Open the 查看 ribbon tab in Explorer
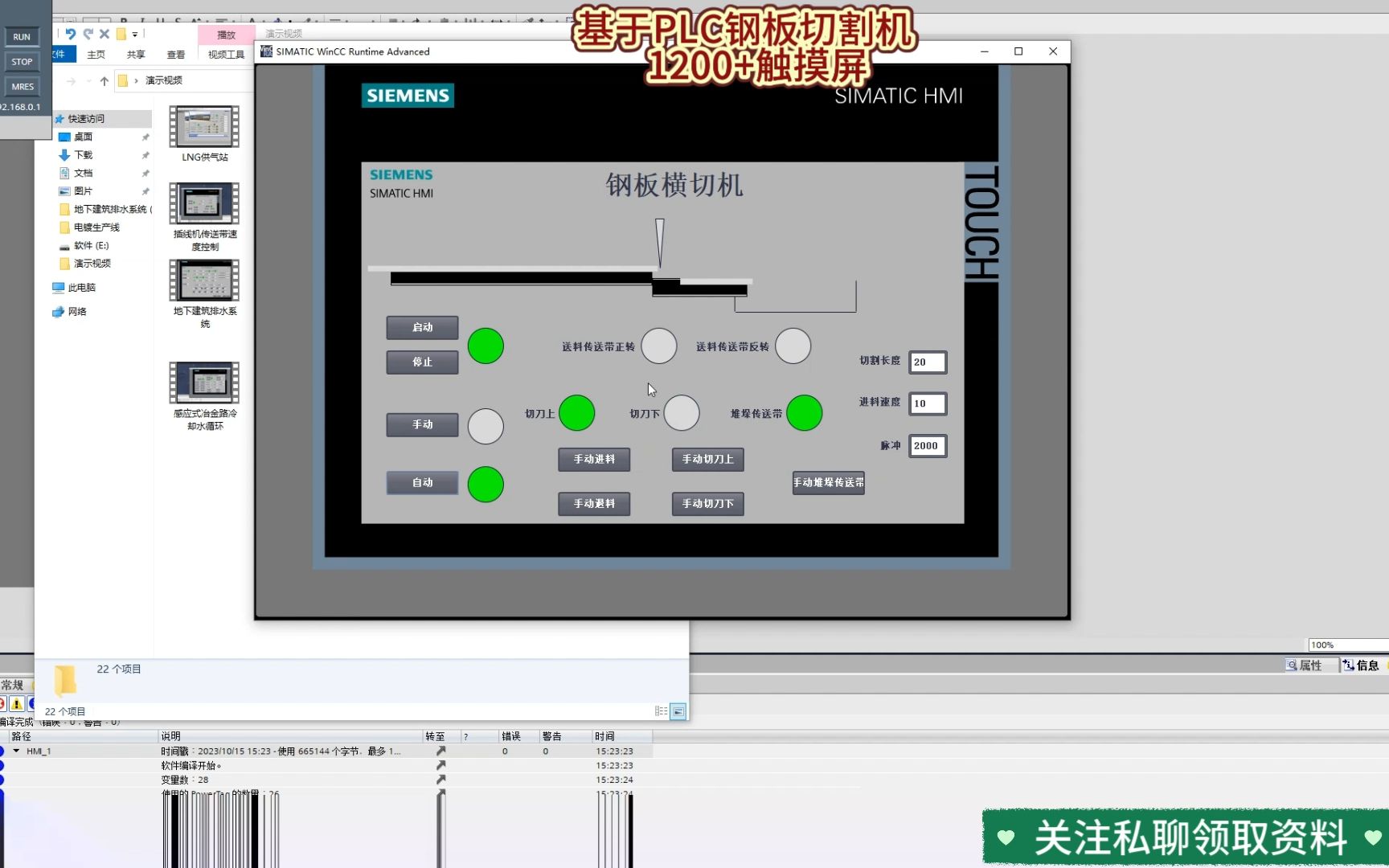This screenshot has width=1389, height=868. tap(176, 55)
